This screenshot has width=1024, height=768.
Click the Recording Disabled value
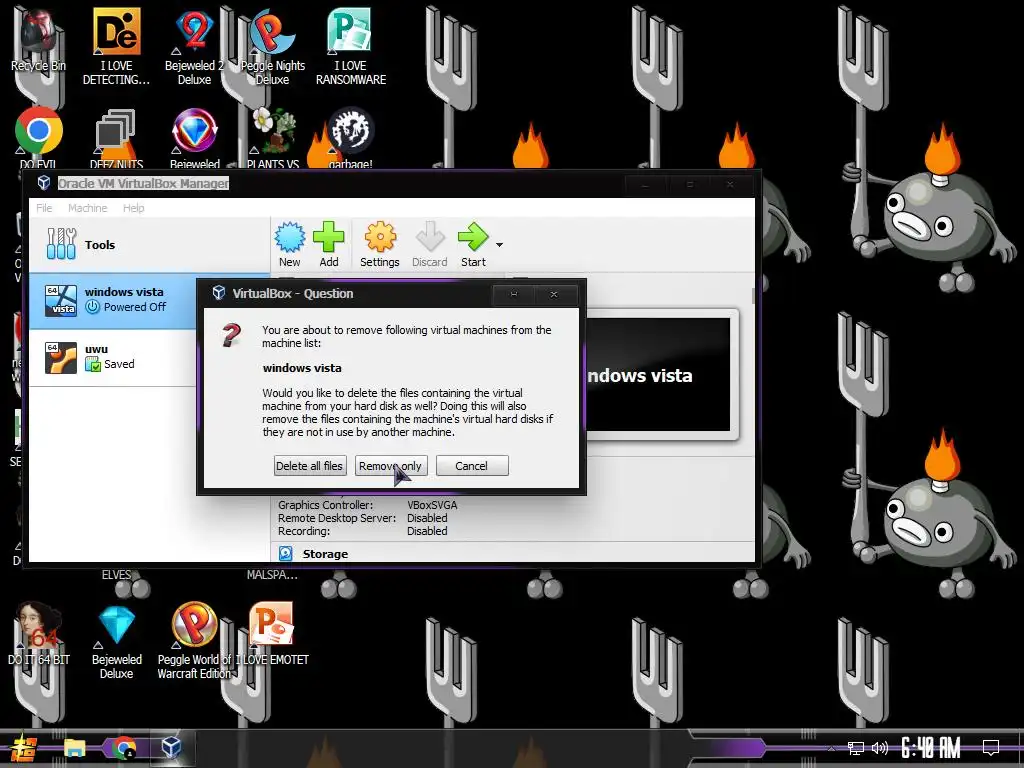(x=427, y=531)
